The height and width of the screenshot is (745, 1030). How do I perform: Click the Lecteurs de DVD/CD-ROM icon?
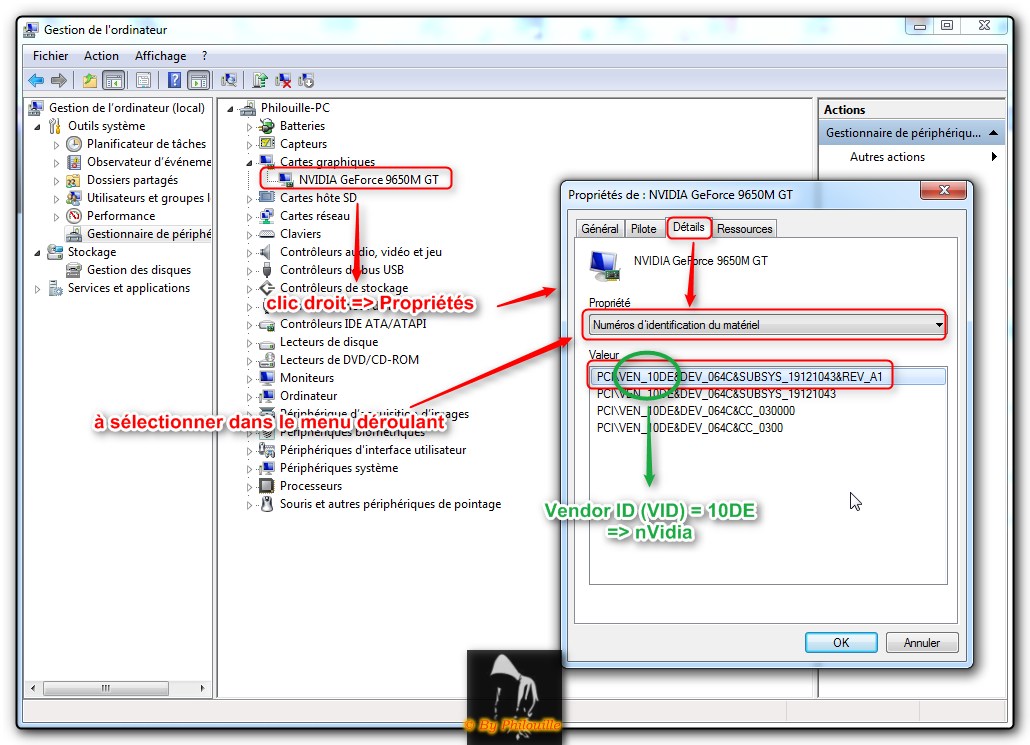tap(266, 359)
